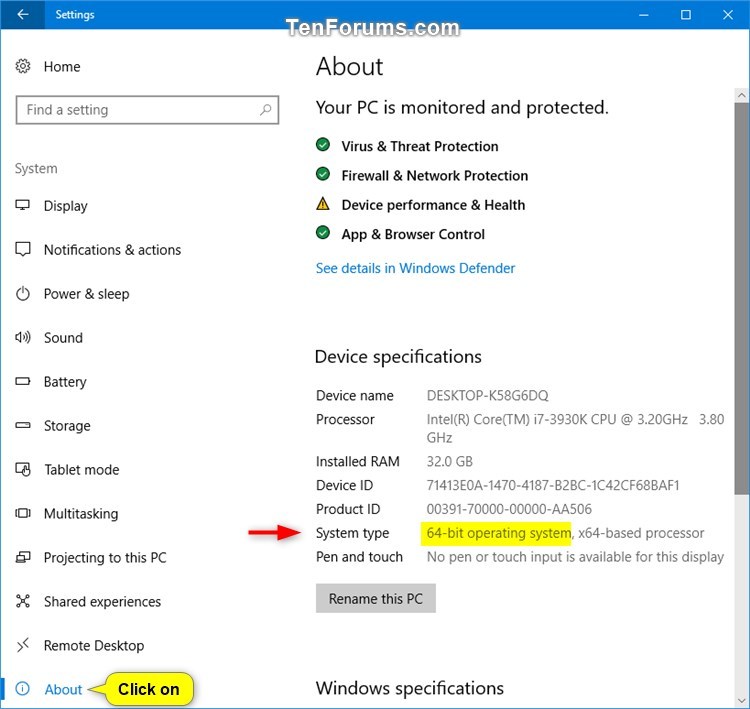Click the Find a setting search box

(x=147, y=110)
